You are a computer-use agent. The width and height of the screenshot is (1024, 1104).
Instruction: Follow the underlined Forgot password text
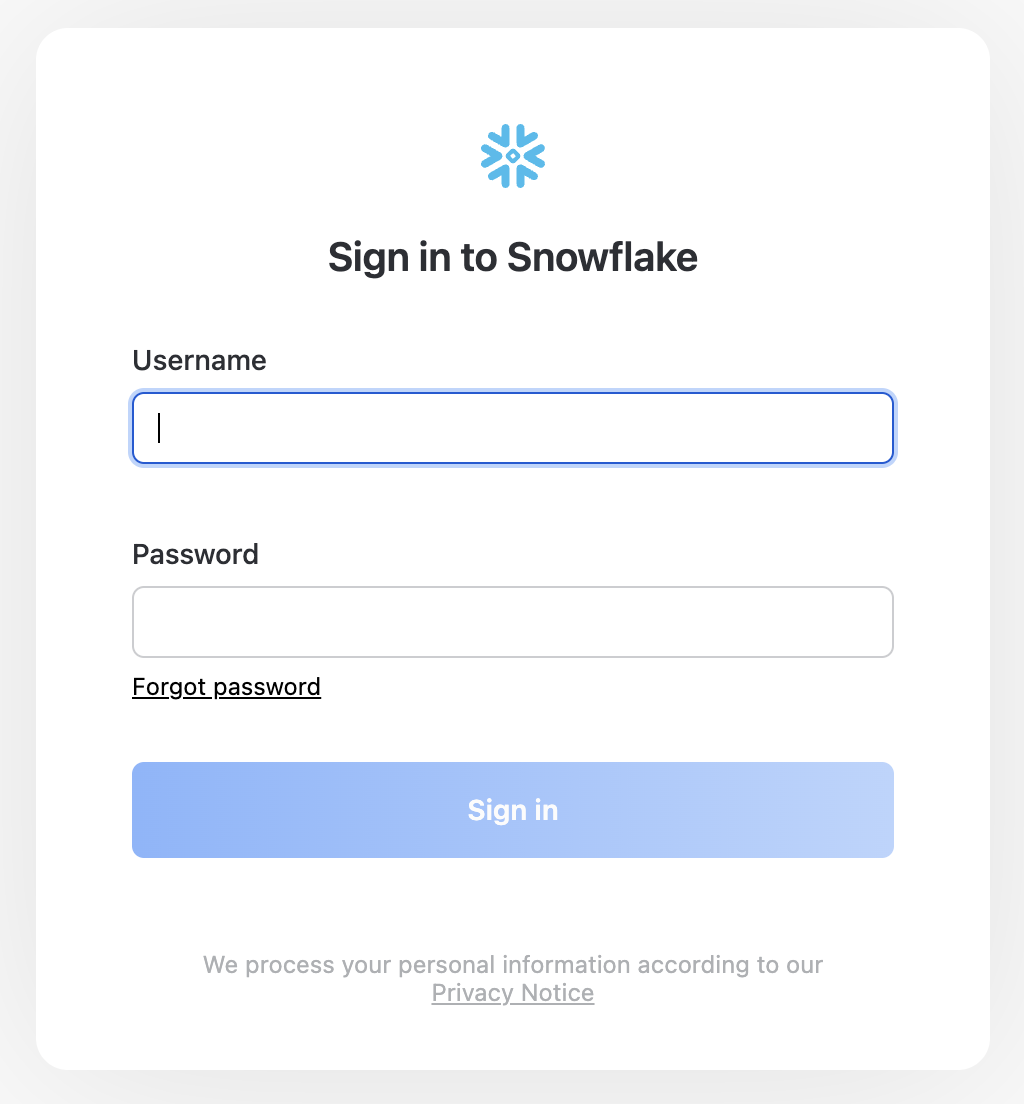tap(226, 687)
